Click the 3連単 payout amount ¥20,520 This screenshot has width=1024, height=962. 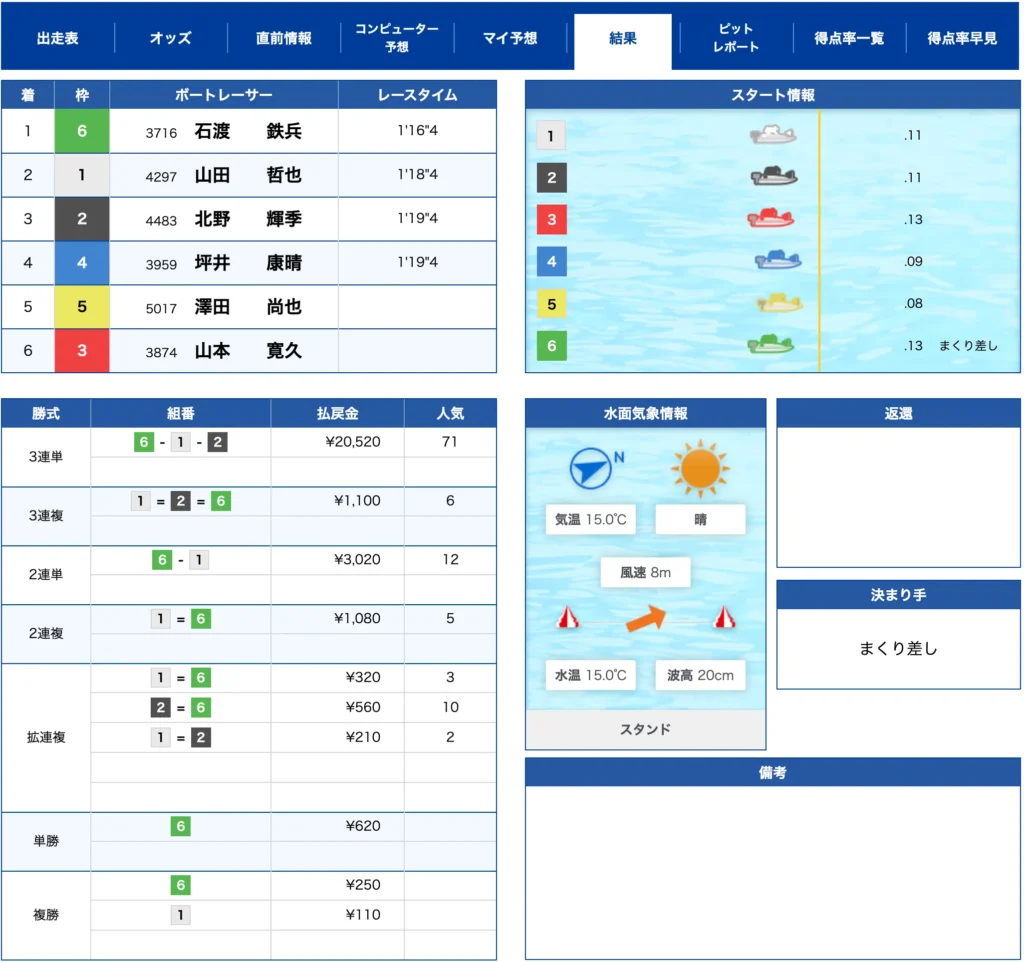click(357, 442)
